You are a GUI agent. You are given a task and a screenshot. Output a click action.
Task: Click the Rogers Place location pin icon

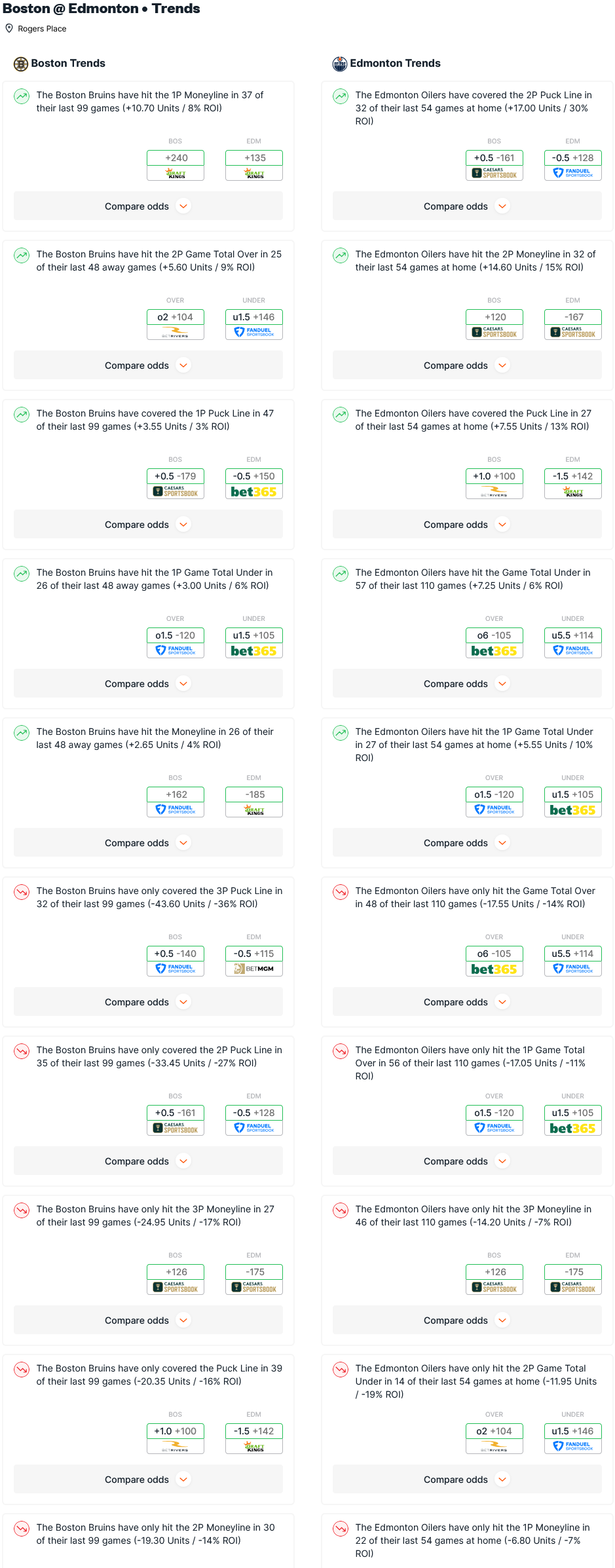[x=9, y=28]
